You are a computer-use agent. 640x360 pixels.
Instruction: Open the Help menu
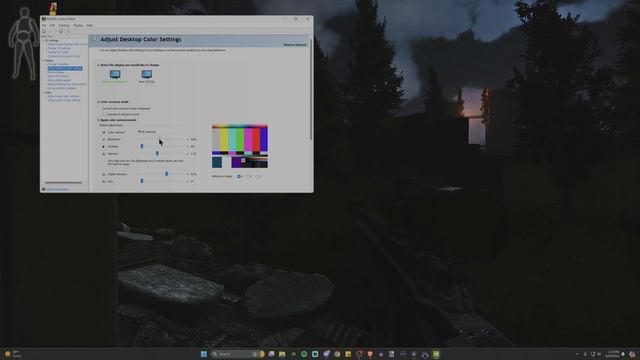pos(89,25)
